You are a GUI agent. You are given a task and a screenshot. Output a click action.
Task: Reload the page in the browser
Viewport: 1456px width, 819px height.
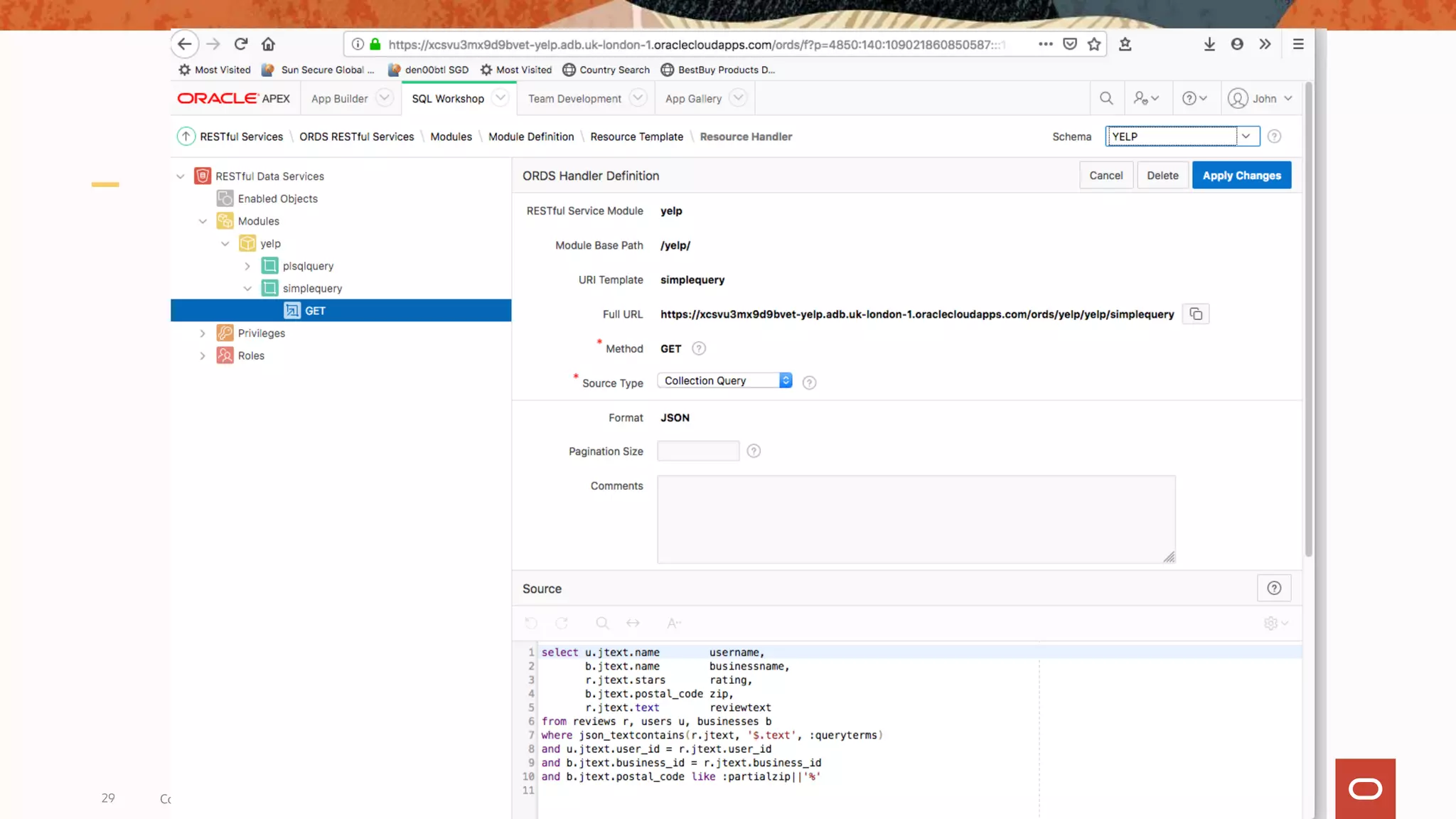(x=241, y=44)
